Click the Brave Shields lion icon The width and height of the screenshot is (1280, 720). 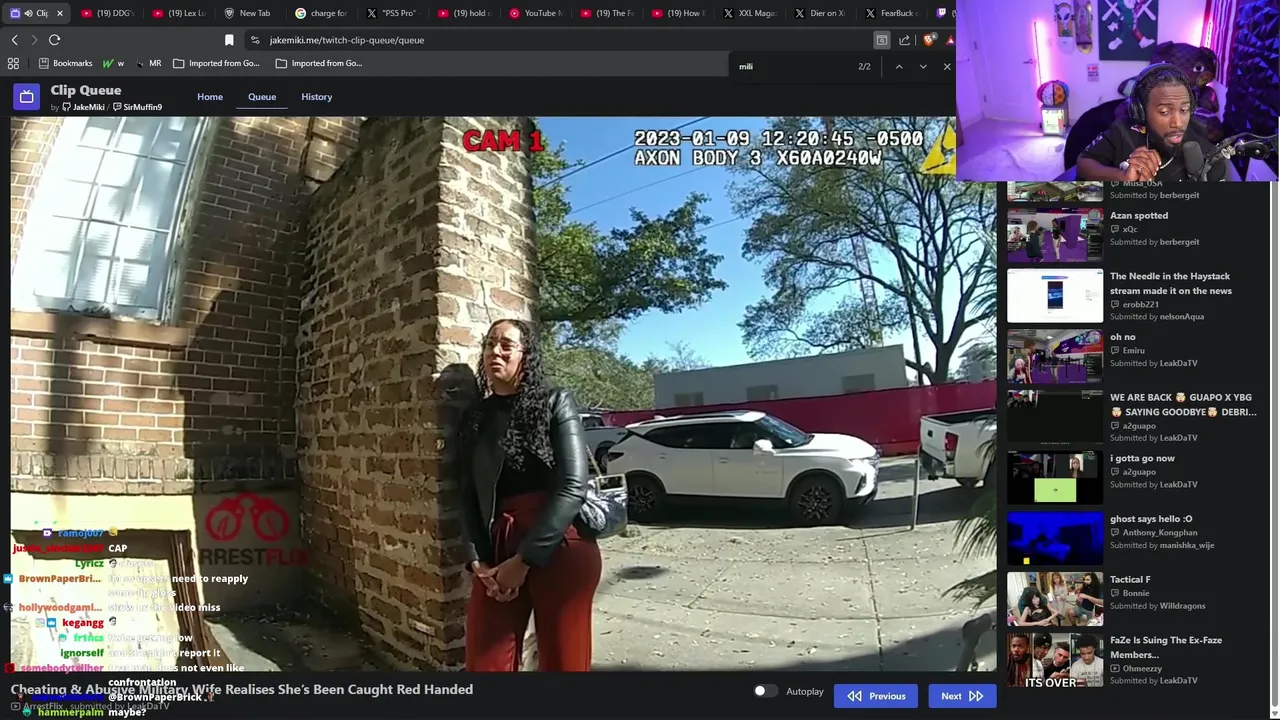click(929, 40)
